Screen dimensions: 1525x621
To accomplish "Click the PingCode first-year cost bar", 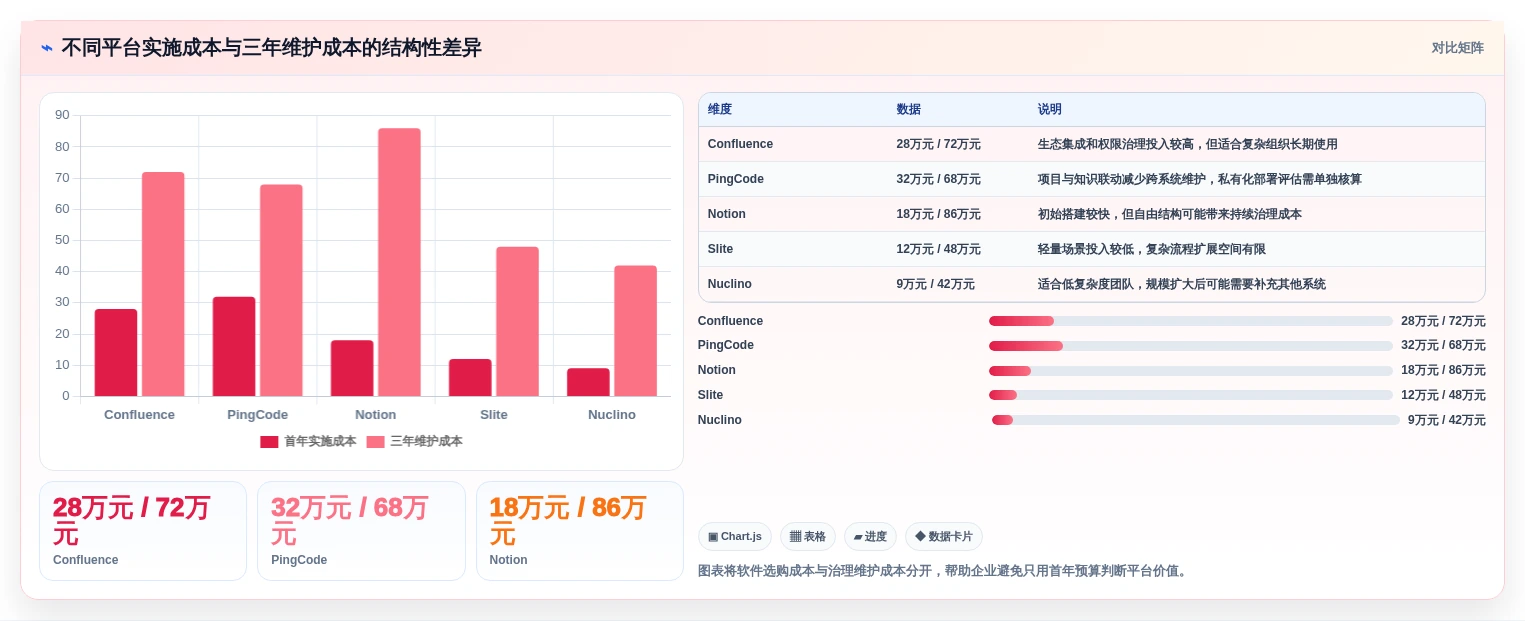I will pos(234,346).
